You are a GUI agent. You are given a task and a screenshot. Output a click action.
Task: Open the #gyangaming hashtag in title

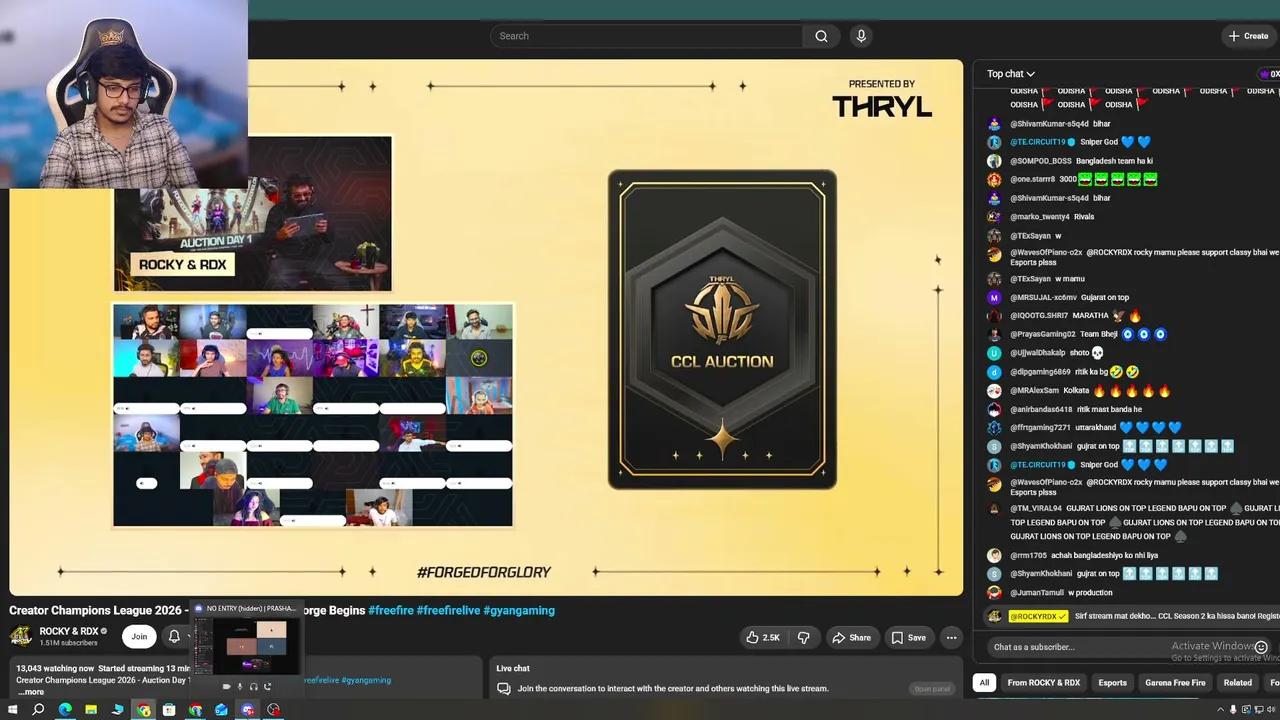click(x=519, y=610)
